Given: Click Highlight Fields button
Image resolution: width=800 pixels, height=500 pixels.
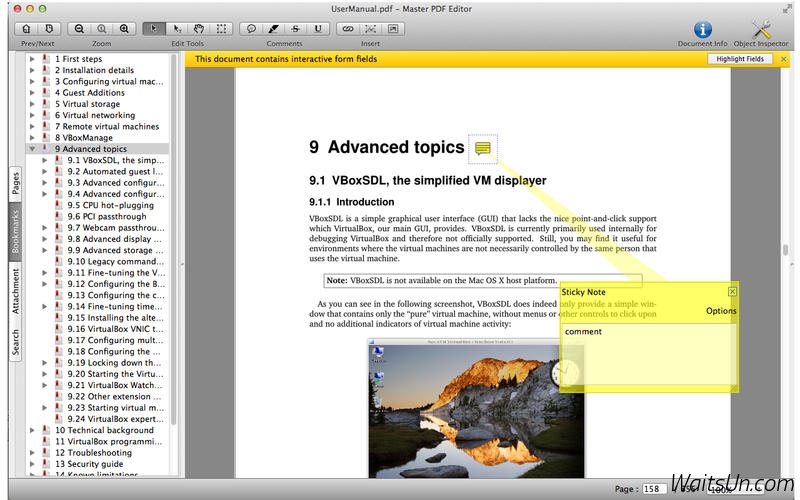Looking at the screenshot, I should click(740, 59).
